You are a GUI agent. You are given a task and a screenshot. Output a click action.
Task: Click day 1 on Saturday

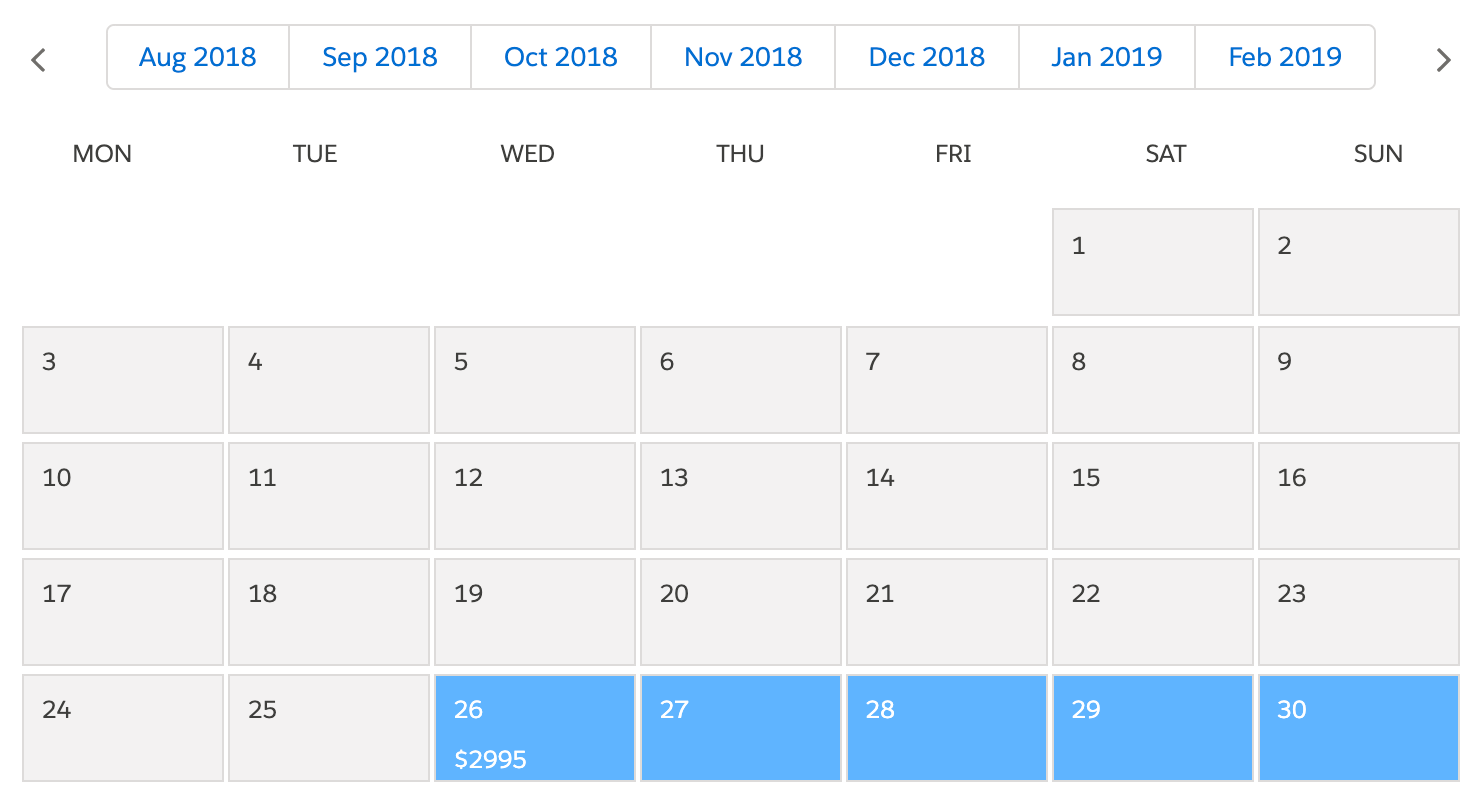coord(1153,262)
